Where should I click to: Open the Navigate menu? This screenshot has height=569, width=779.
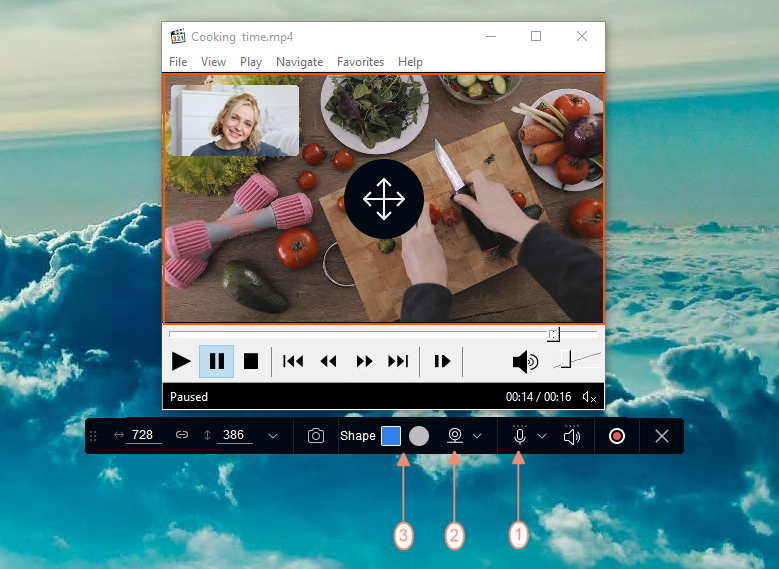[300, 62]
